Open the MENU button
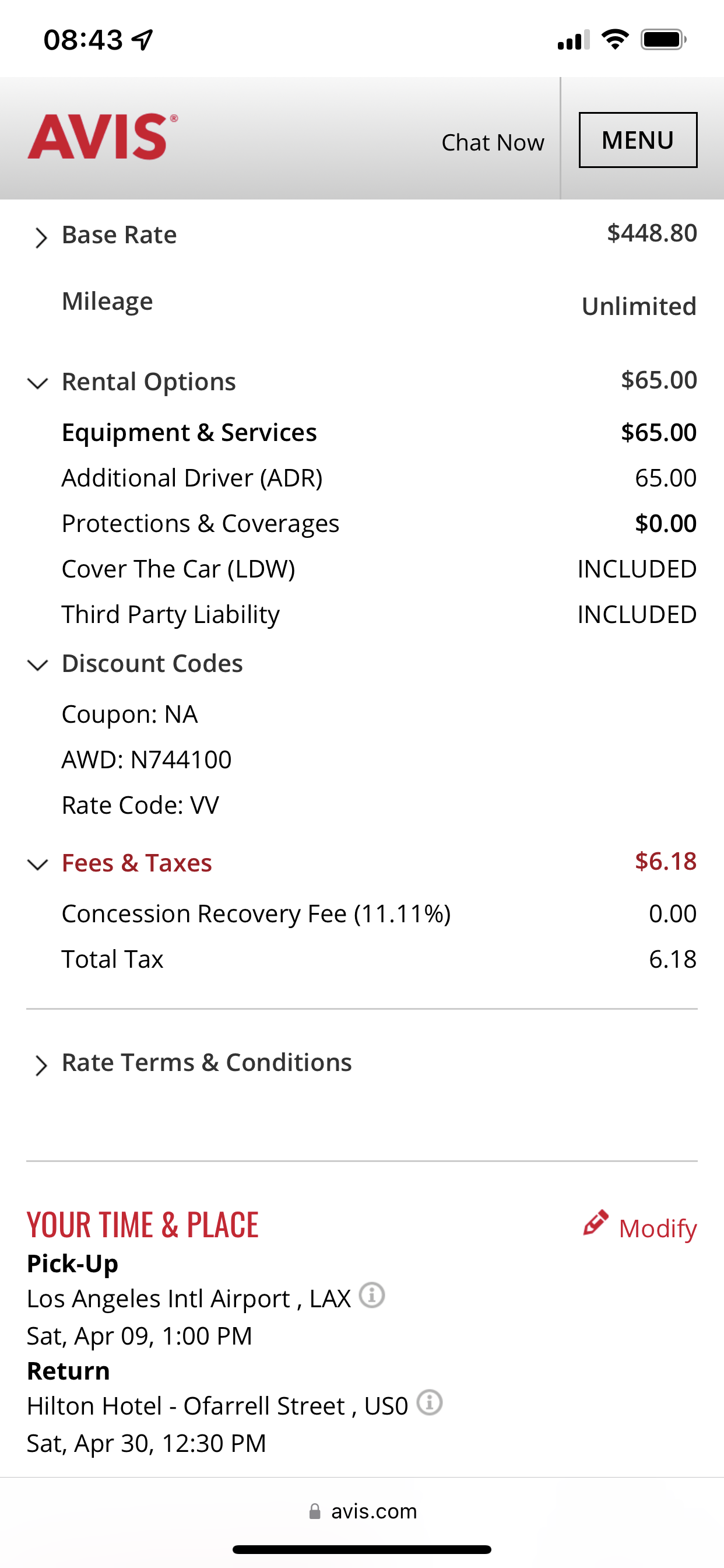Viewport: 724px width, 1568px height. tap(638, 140)
